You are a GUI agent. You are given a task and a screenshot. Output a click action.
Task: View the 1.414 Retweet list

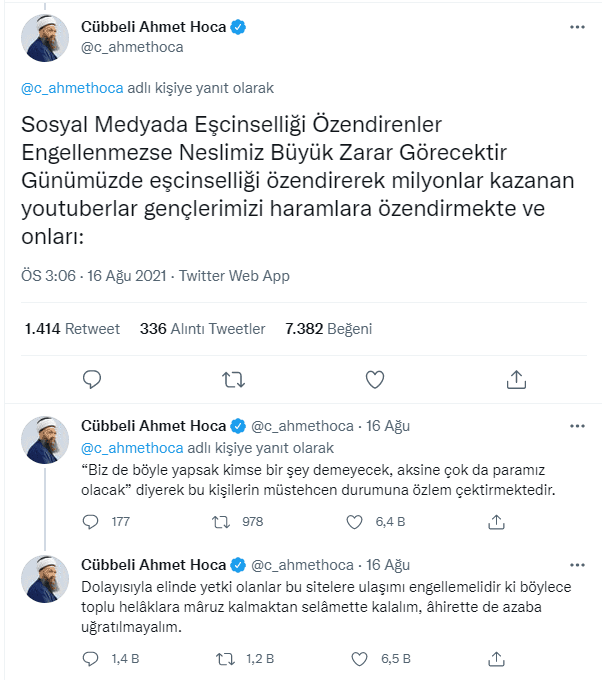pyautogui.click(x=71, y=328)
